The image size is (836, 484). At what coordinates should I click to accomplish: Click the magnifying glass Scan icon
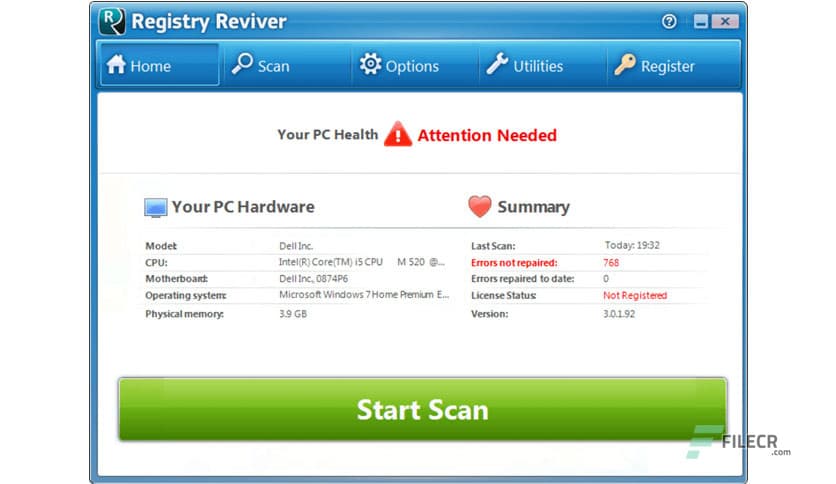242,64
